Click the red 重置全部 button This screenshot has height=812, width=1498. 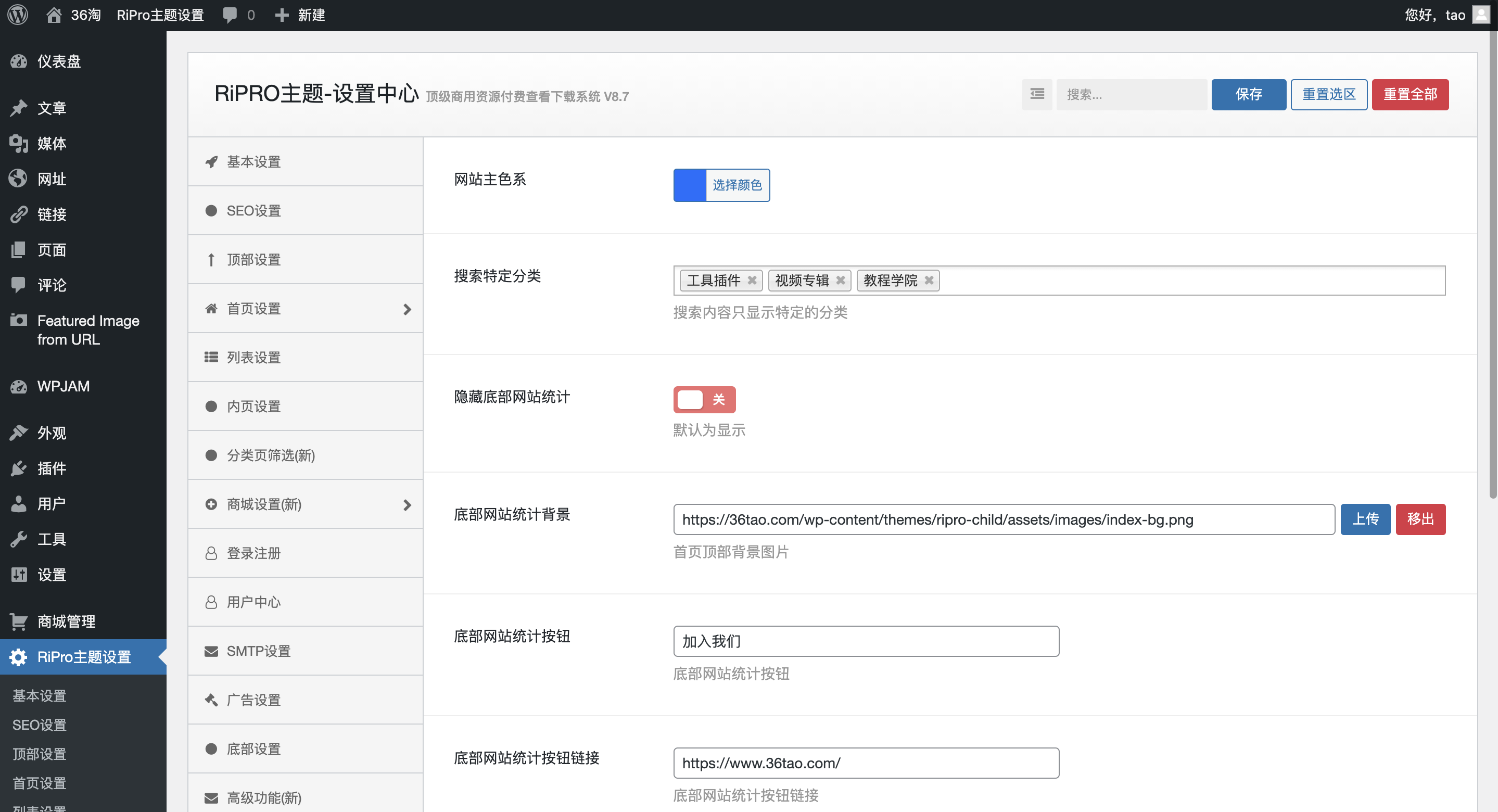click(x=1410, y=94)
